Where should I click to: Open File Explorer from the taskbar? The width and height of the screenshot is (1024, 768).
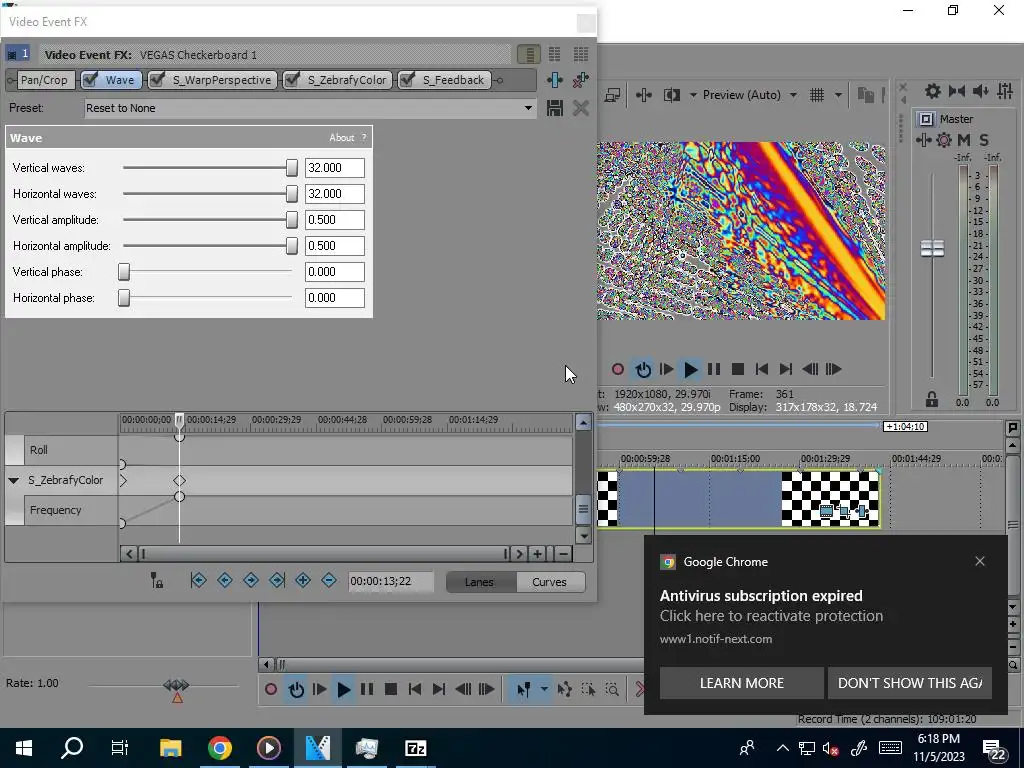point(170,748)
